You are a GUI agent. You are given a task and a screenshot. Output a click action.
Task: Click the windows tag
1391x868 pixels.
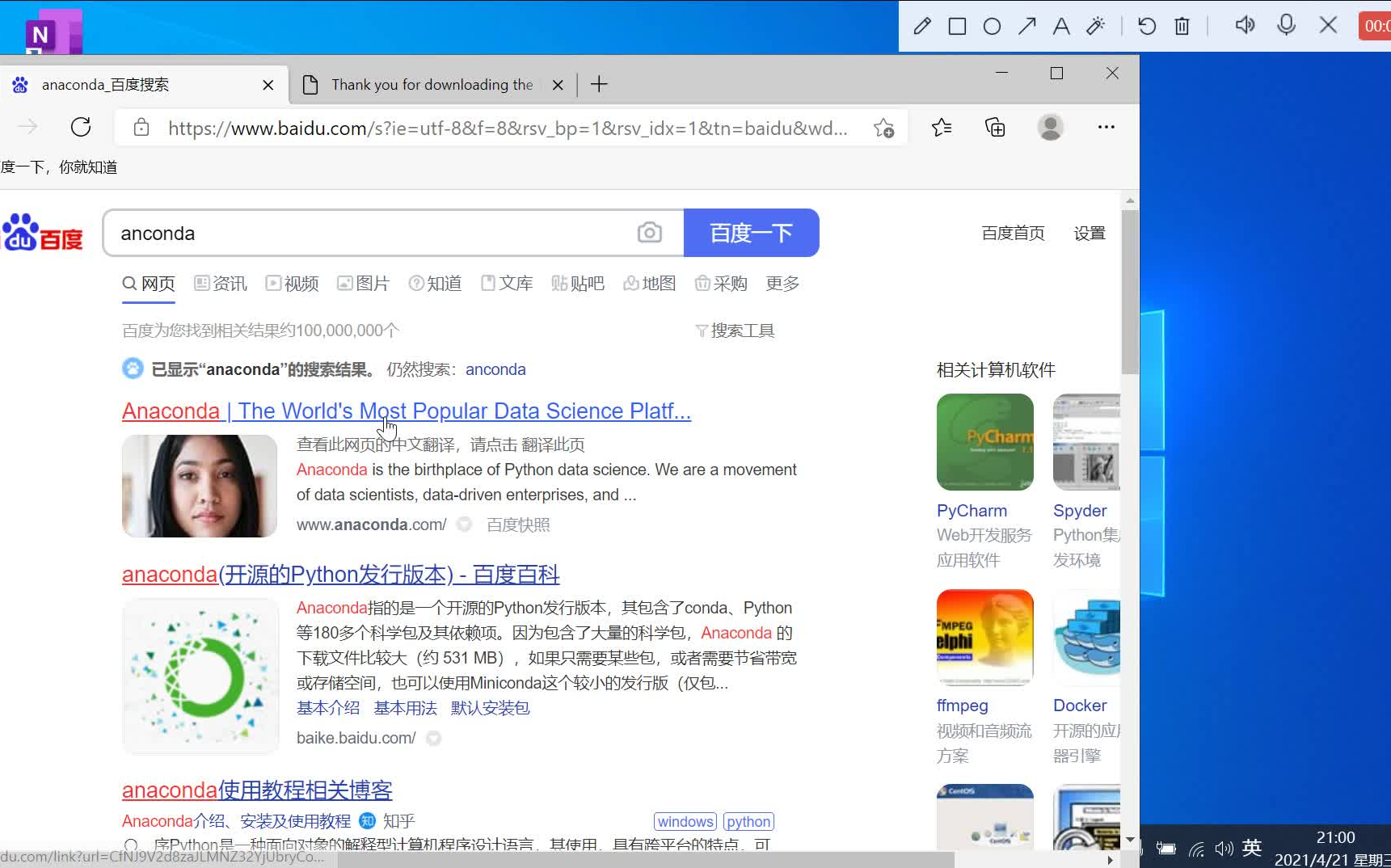pyautogui.click(x=685, y=822)
